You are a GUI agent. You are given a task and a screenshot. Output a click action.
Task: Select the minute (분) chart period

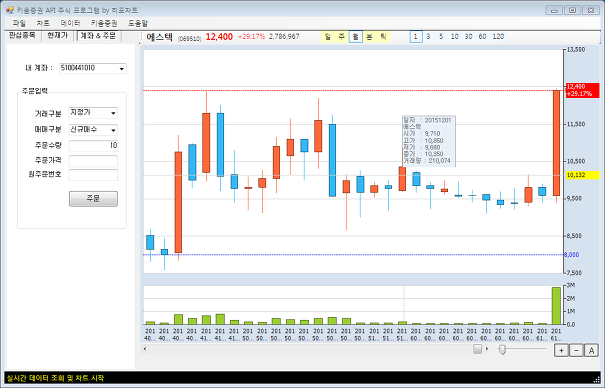[x=369, y=37]
